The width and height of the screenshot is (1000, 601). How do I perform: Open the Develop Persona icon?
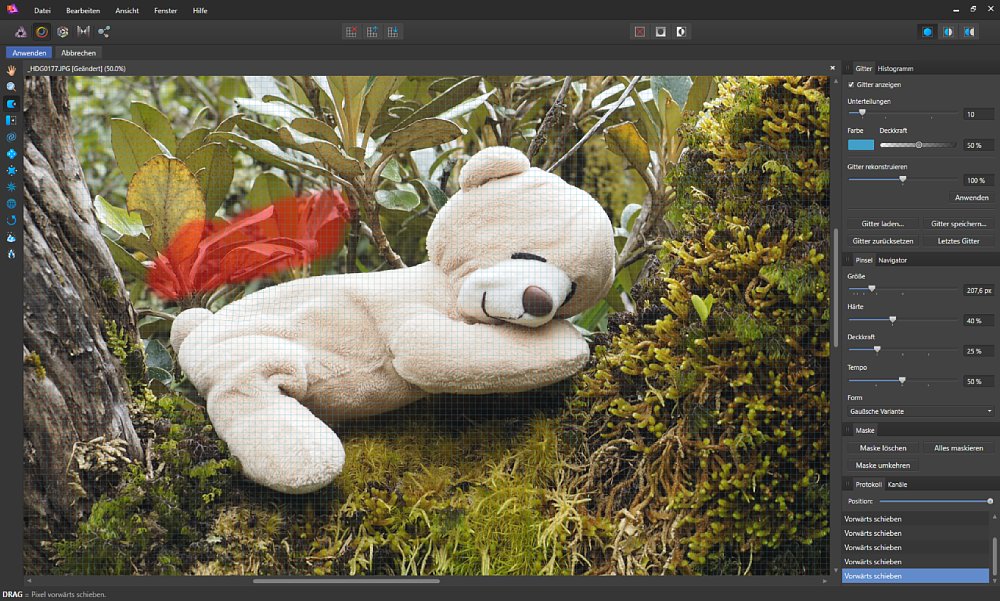point(62,32)
